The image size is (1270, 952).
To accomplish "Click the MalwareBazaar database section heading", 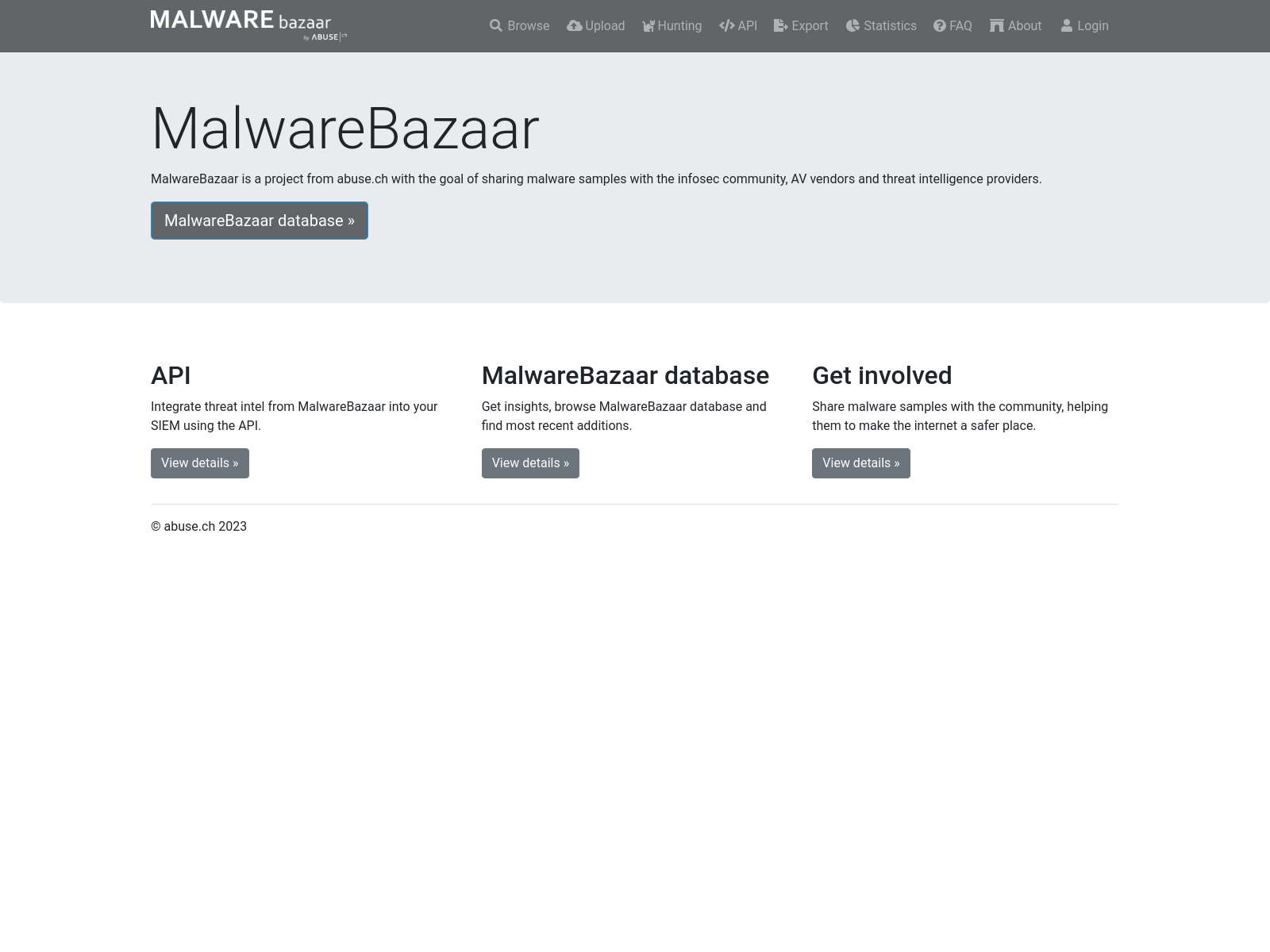I will [x=625, y=375].
